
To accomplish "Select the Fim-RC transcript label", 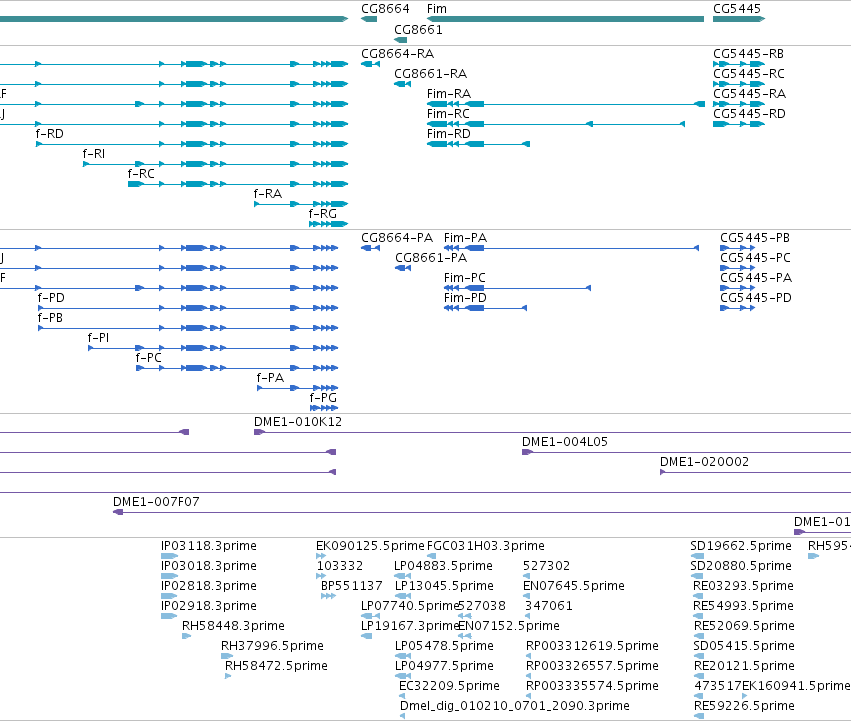I will [448, 114].
